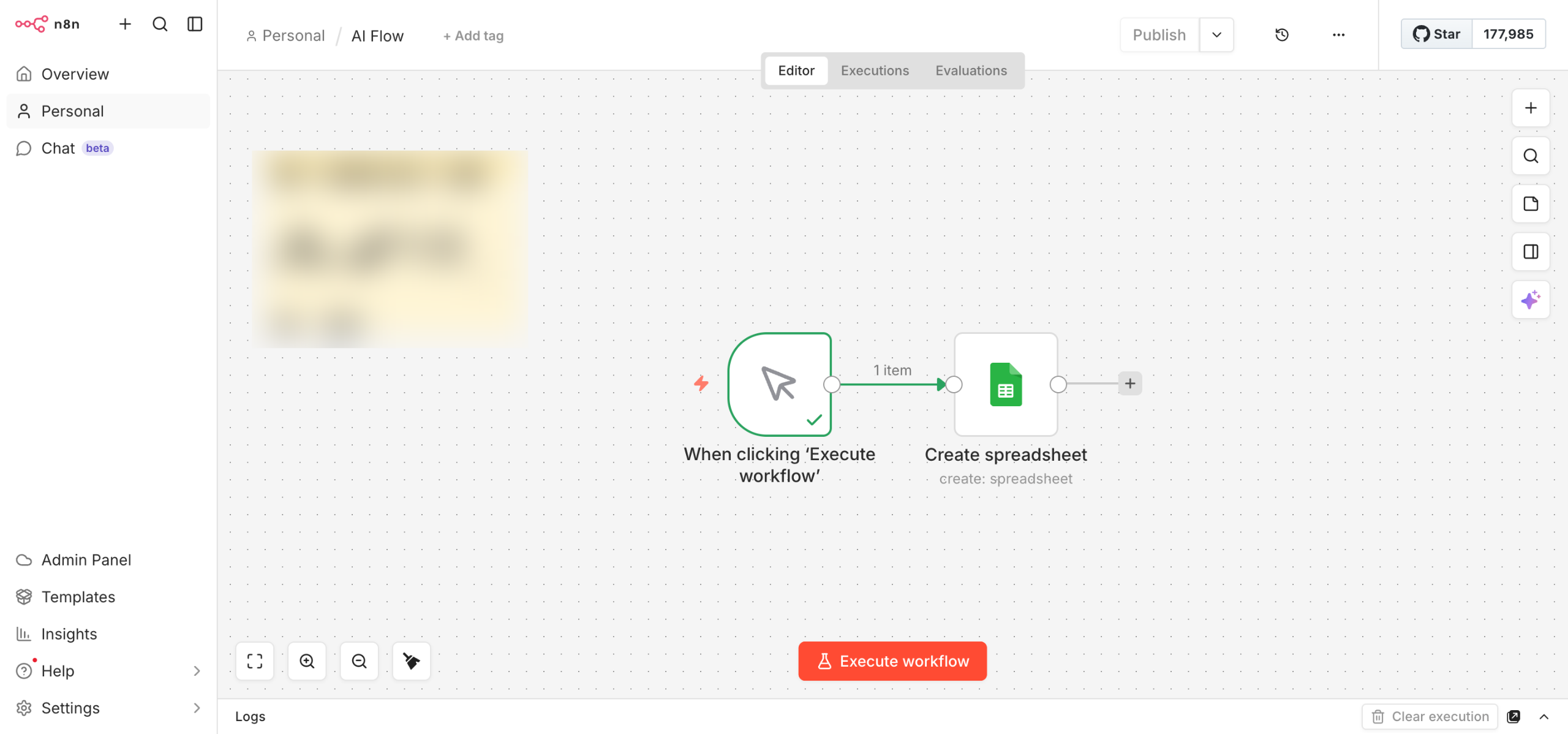Click the workflow history clock icon

tap(1281, 35)
